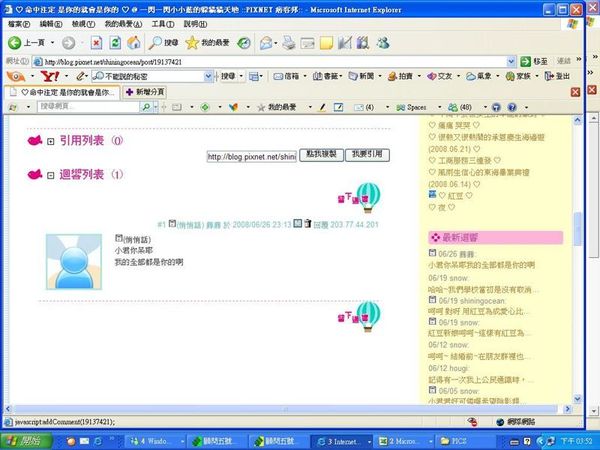Click the blue question mark help icon
Image resolution: width=600 pixels, height=450 pixels.
coord(512,108)
